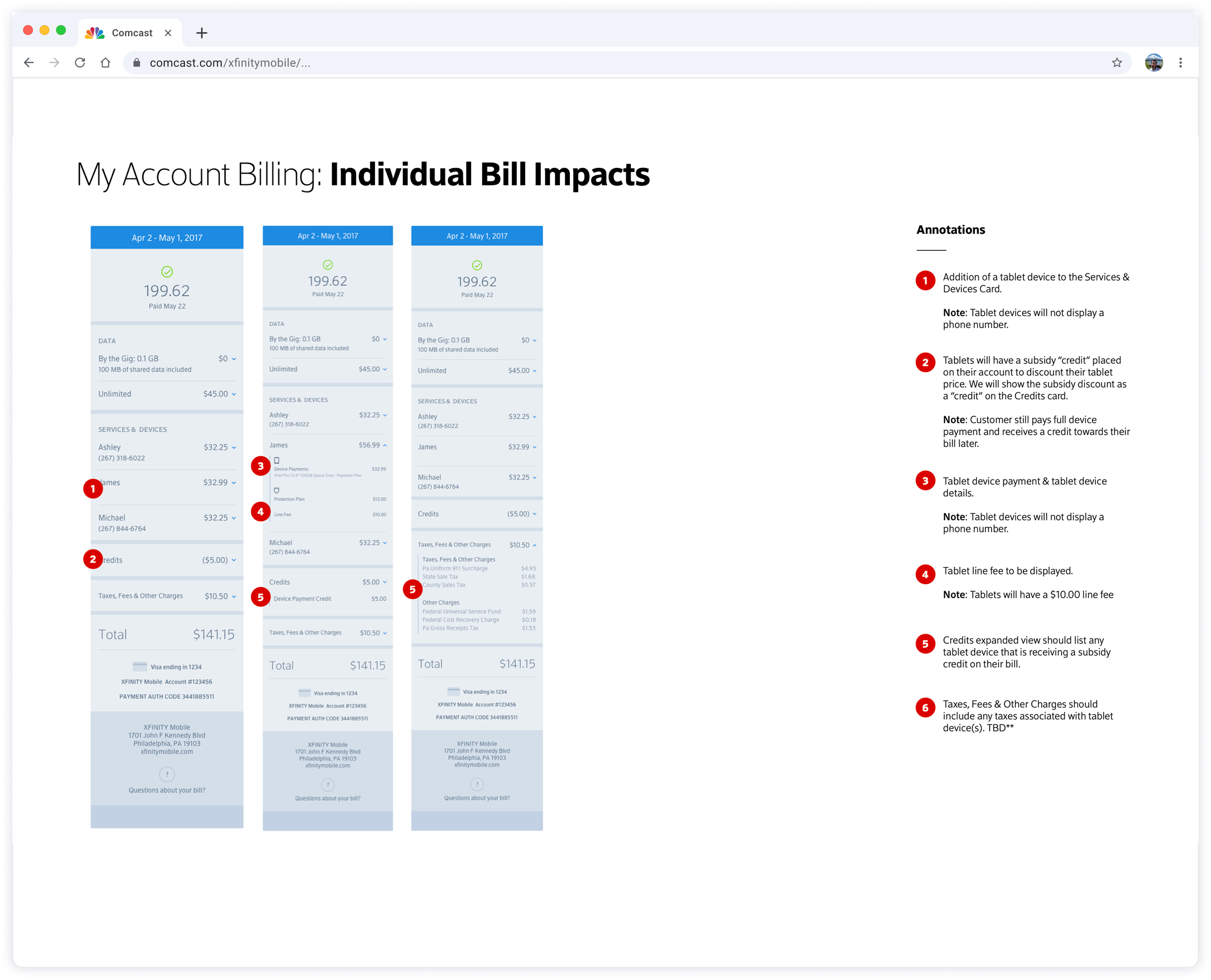Reload the Comcast page
This screenshot has height=980, width=1211.
pos(80,63)
